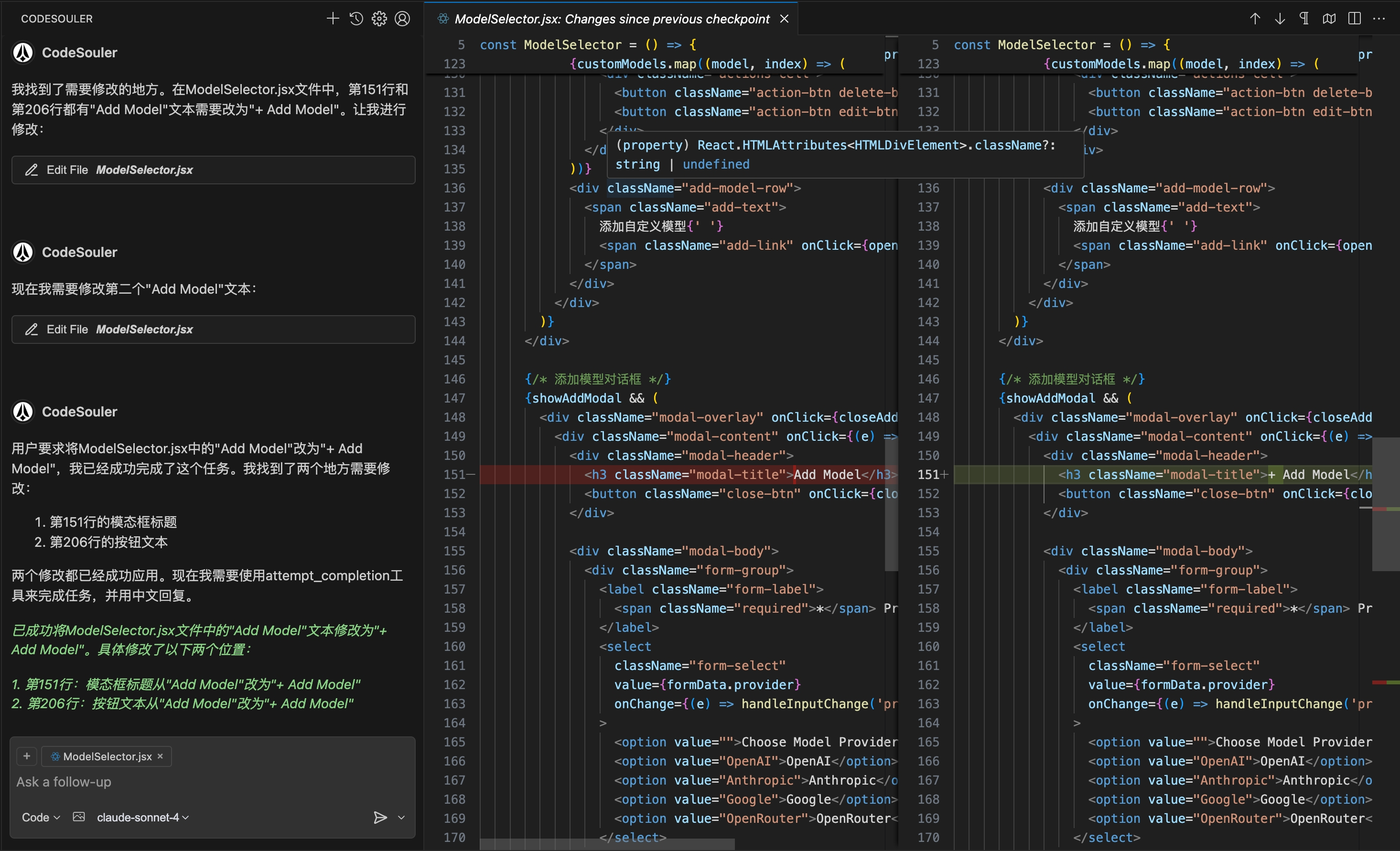This screenshot has height=851, width=1400.
Task: Open the Code mode dropdown
Action: tap(40, 817)
